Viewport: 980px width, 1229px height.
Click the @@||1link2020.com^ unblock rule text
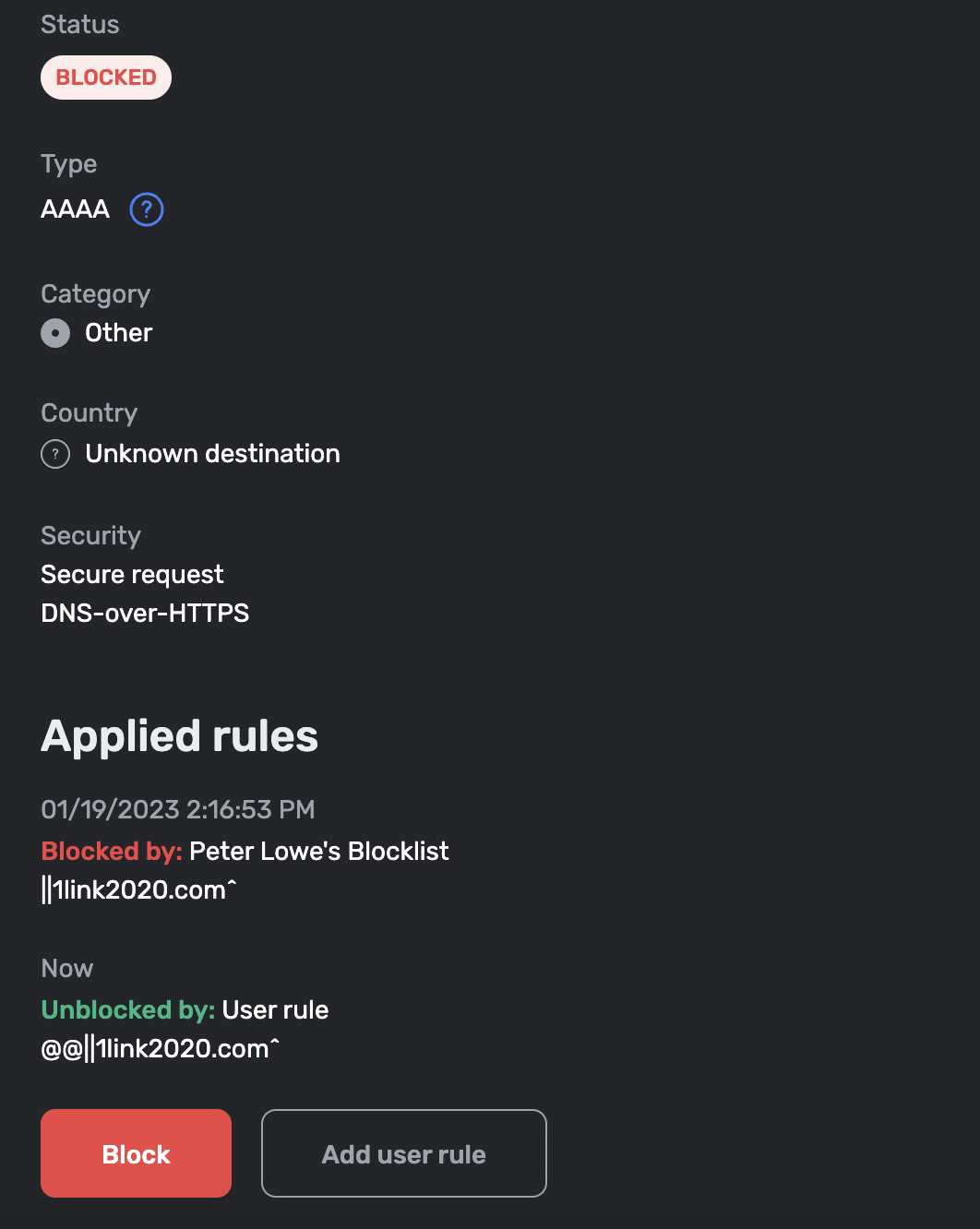coord(160,1049)
